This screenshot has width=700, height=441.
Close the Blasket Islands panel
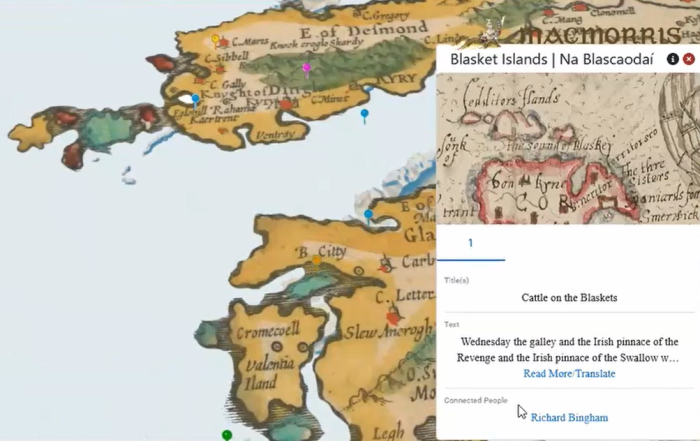point(689,59)
